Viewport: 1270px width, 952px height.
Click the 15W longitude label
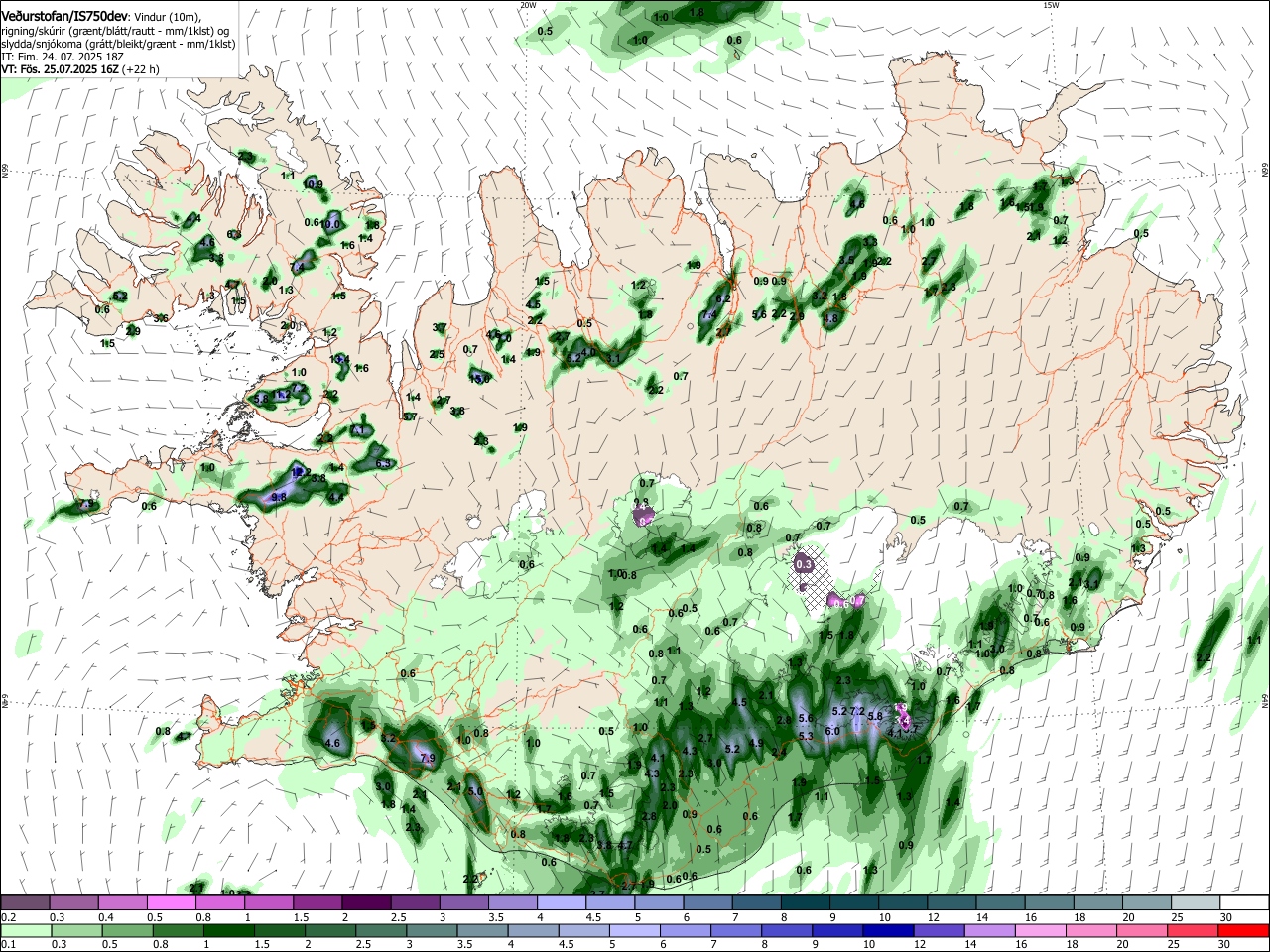1051,5
